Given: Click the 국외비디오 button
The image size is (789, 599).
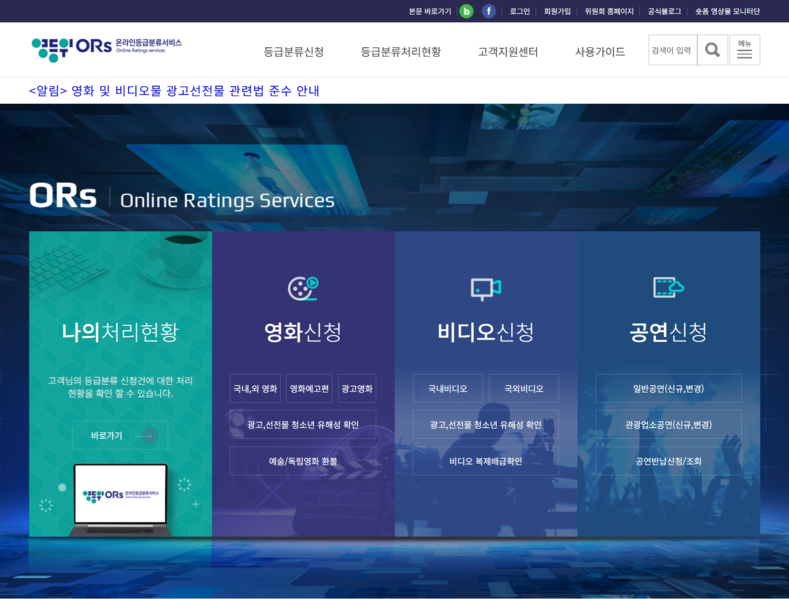Looking at the screenshot, I should tap(523, 388).
